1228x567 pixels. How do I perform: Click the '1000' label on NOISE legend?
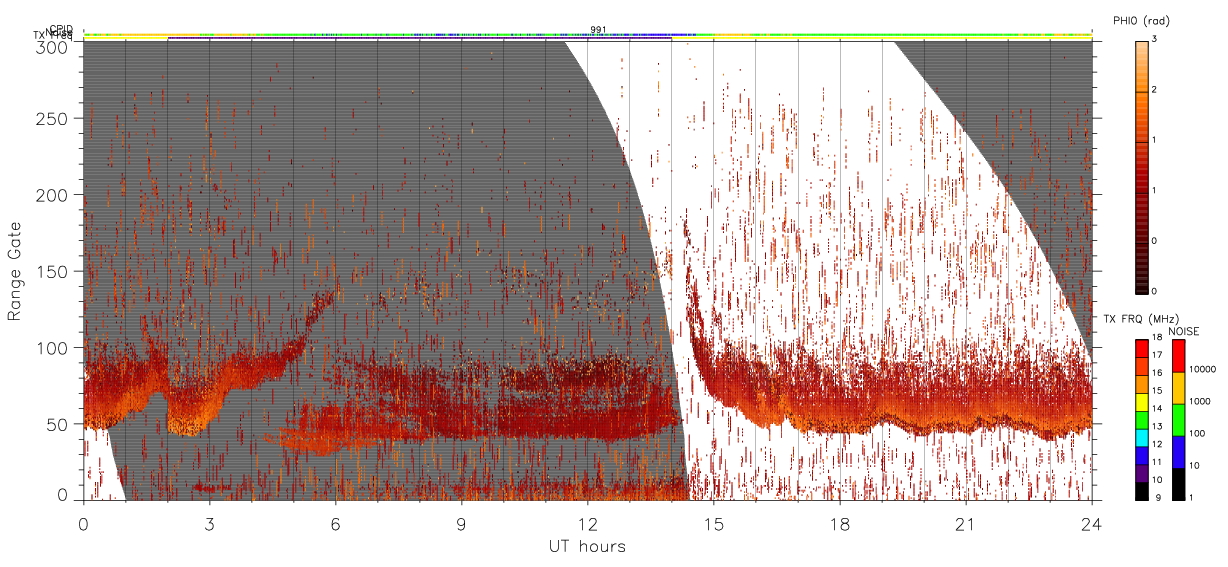(x=1200, y=400)
